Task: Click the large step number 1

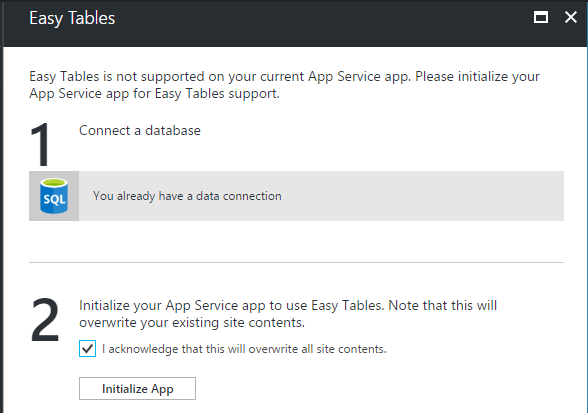Action: click(x=40, y=144)
